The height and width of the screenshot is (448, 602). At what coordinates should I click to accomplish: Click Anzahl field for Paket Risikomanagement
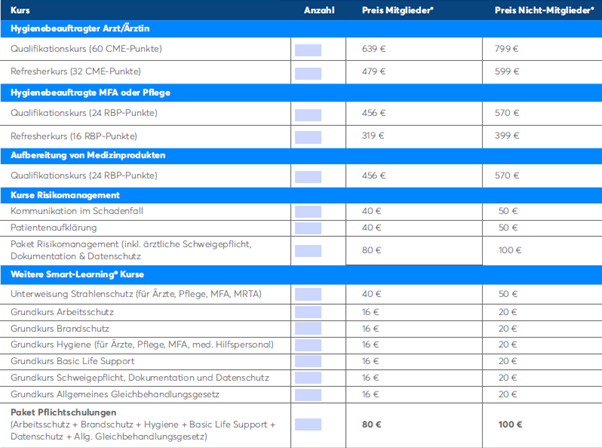click(x=308, y=251)
